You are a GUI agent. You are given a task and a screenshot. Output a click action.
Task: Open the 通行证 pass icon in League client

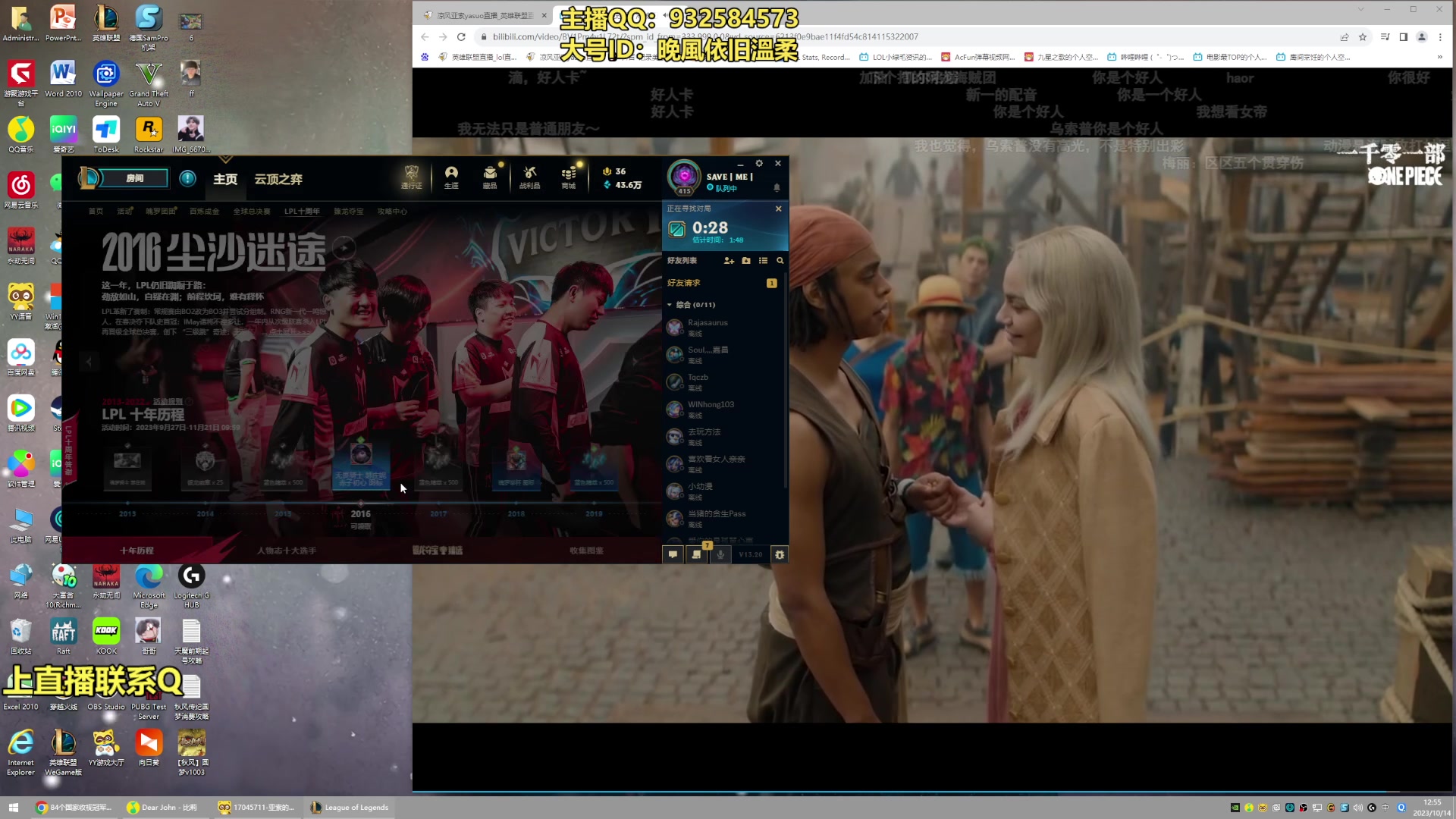tap(412, 177)
